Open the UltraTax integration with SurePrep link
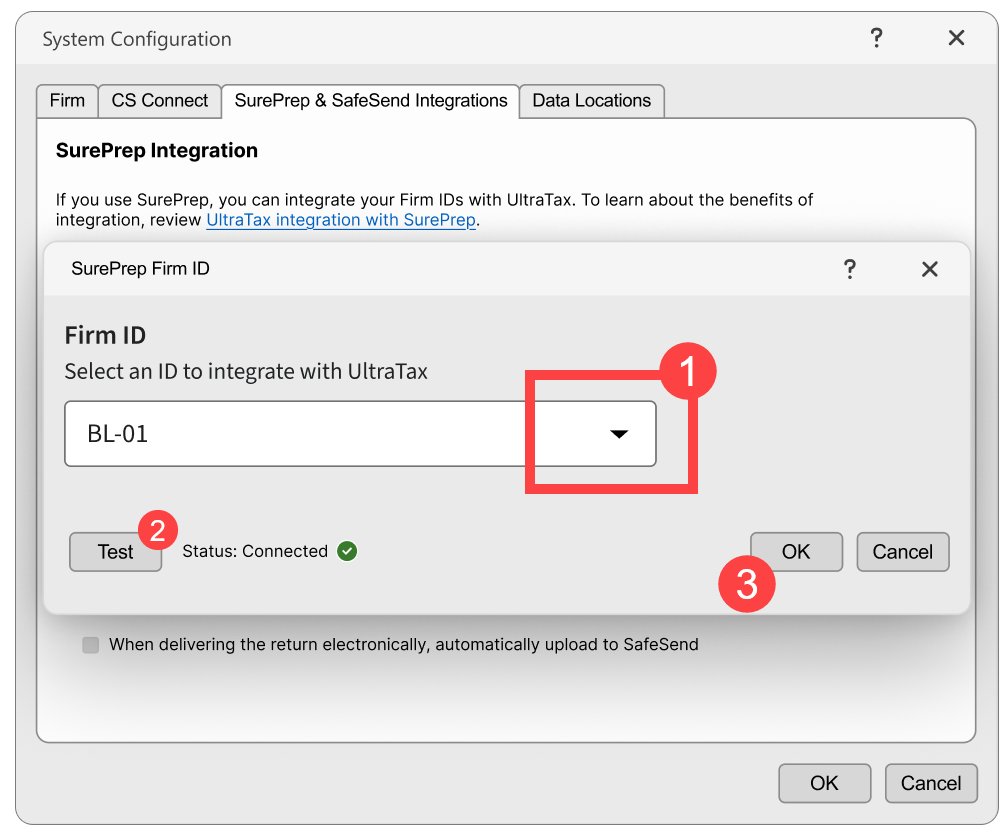This screenshot has height=835, width=1007. pyautogui.click(x=340, y=219)
